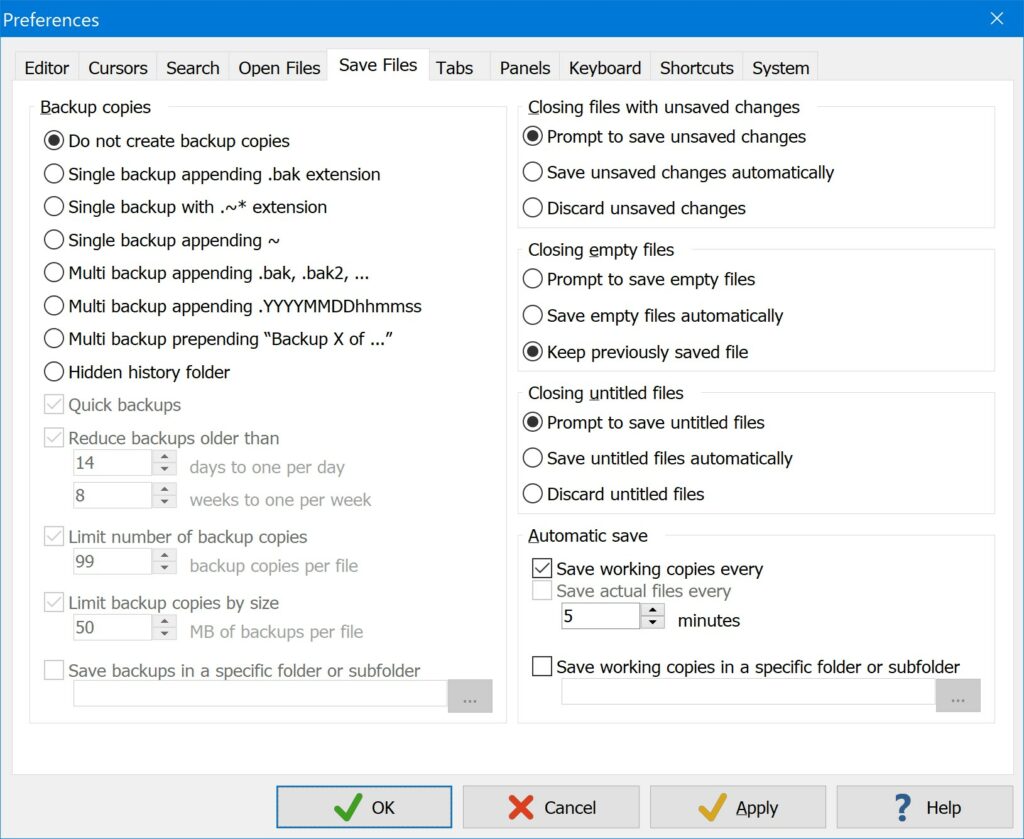Select Multi backup appending .YYYYMMDDhhmmss

232,306
